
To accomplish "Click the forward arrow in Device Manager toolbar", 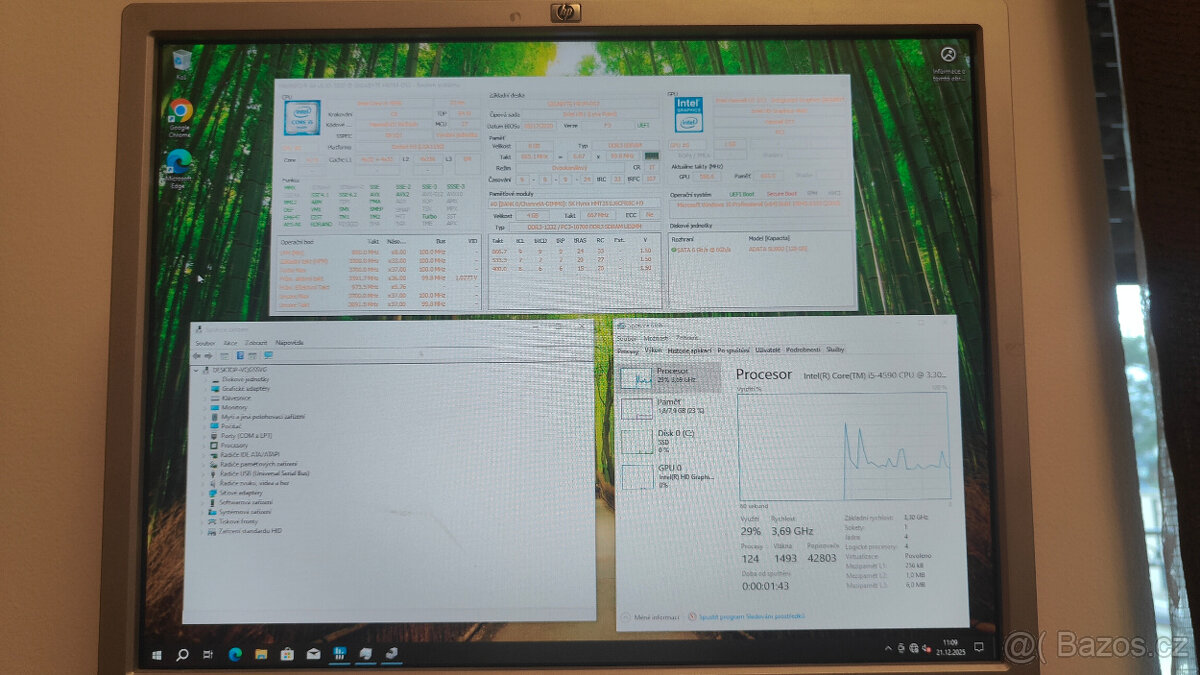I will [x=207, y=354].
